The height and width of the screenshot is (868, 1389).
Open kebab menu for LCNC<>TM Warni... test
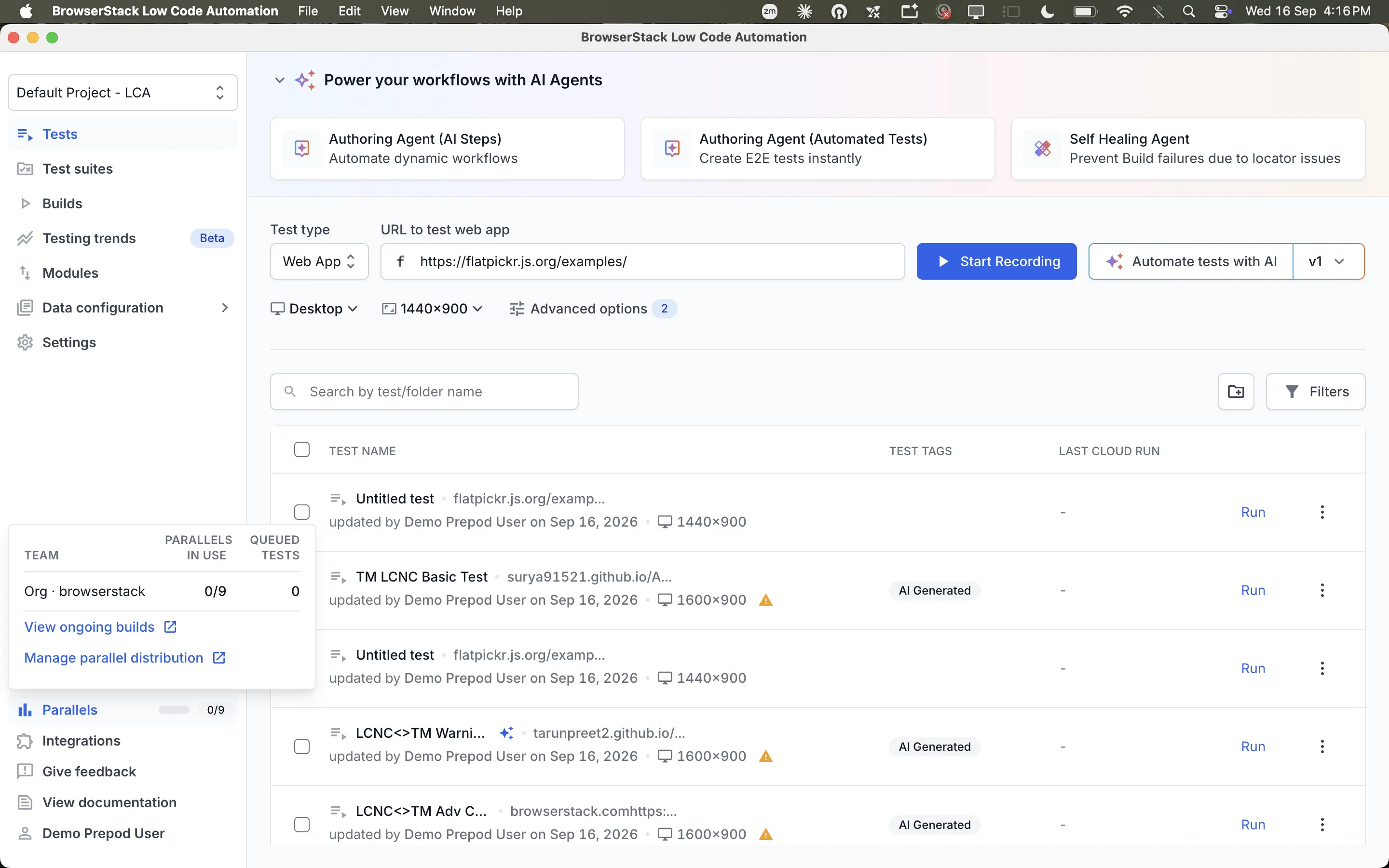tap(1322, 746)
